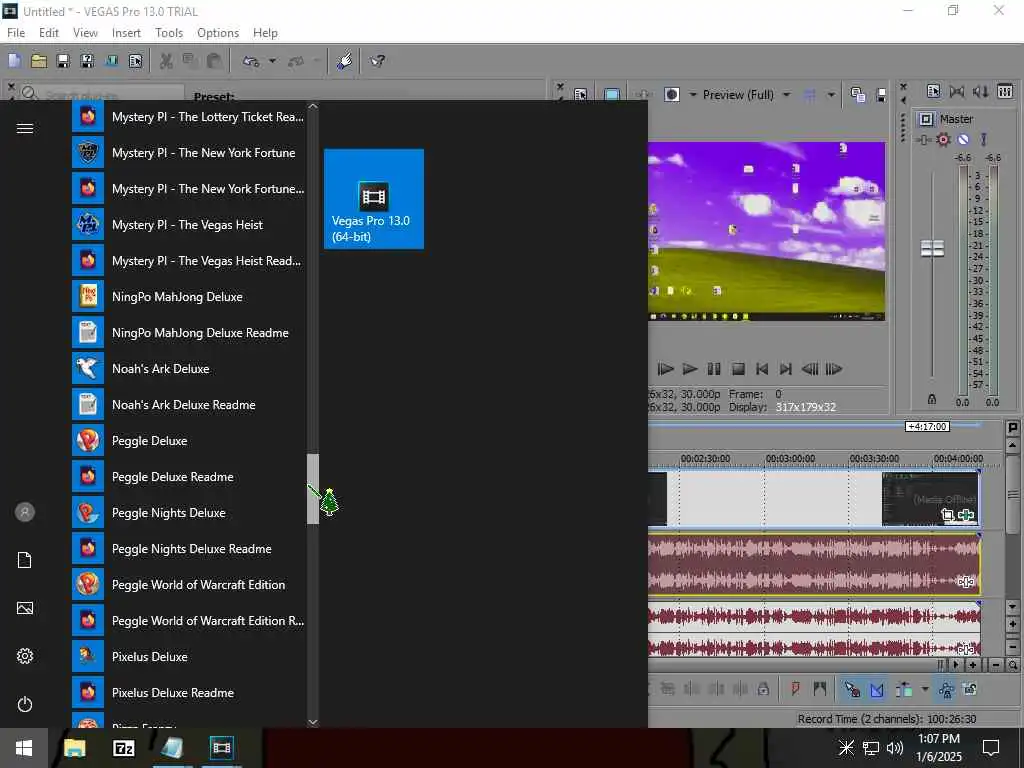The width and height of the screenshot is (1024, 768).
Task: Open the Insert menu
Action: pos(126,33)
